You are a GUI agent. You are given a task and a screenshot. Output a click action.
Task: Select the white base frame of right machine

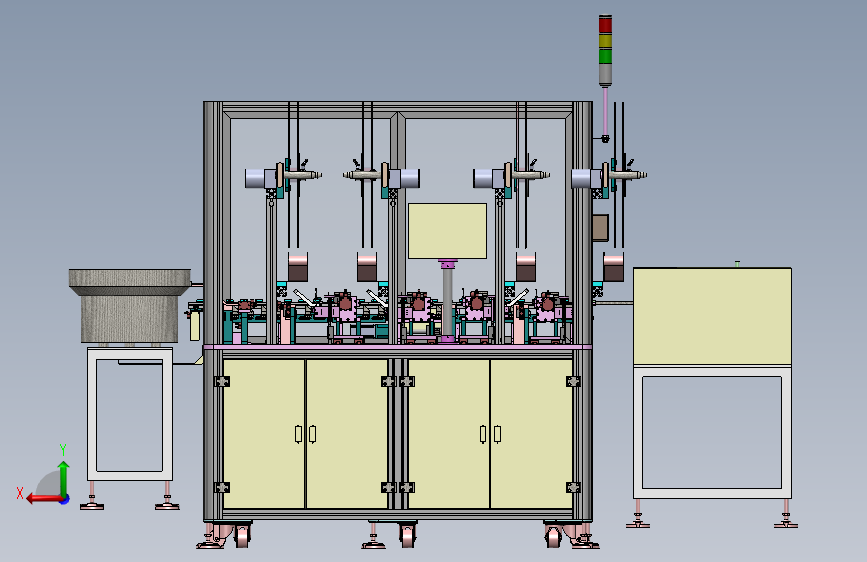click(x=712, y=432)
